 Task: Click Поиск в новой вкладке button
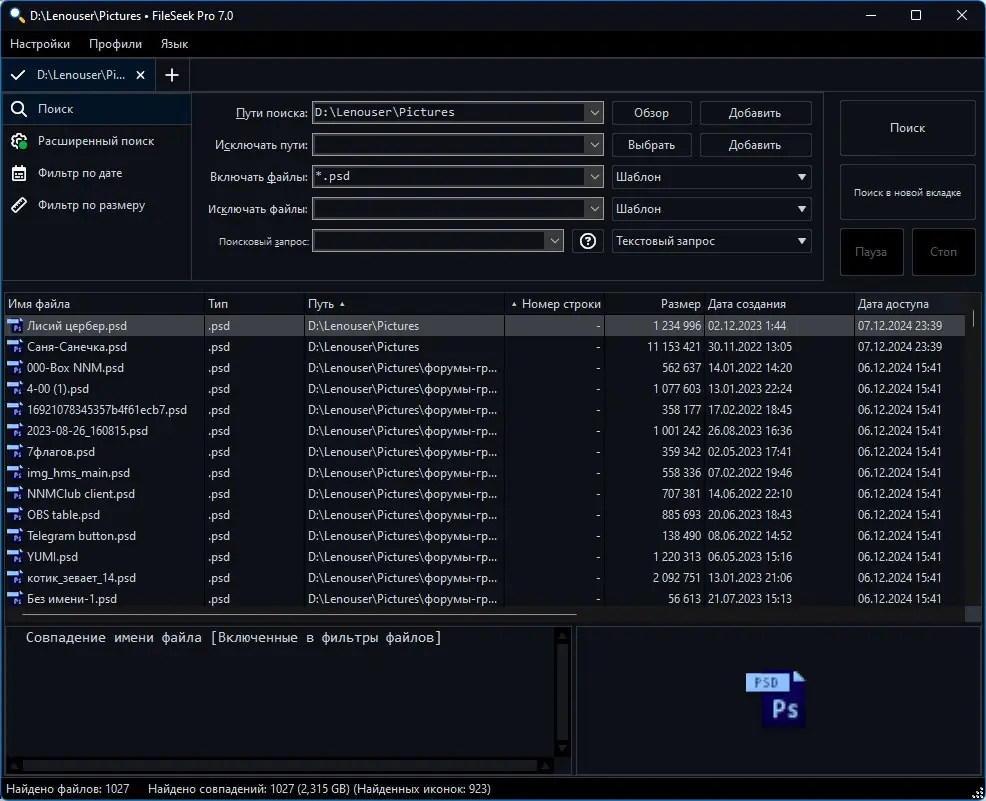click(x=907, y=192)
